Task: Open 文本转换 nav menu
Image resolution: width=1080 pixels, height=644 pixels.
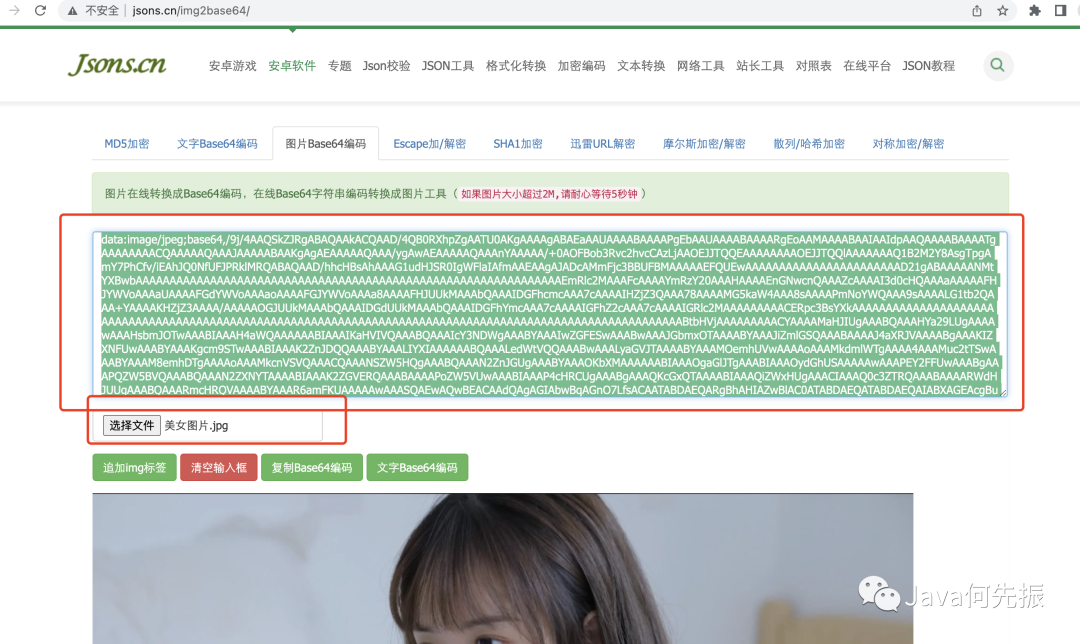Action: [641, 66]
